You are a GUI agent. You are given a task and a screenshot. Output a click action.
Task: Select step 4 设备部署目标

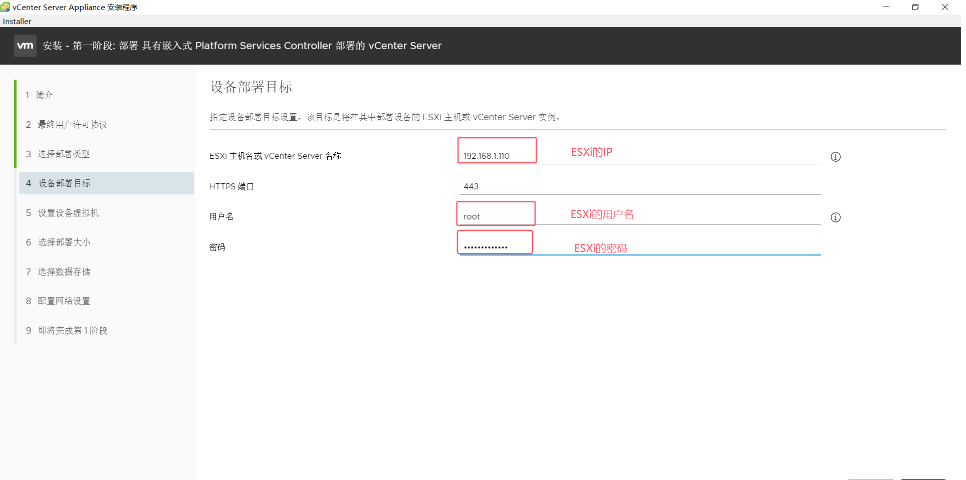click(x=106, y=184)
